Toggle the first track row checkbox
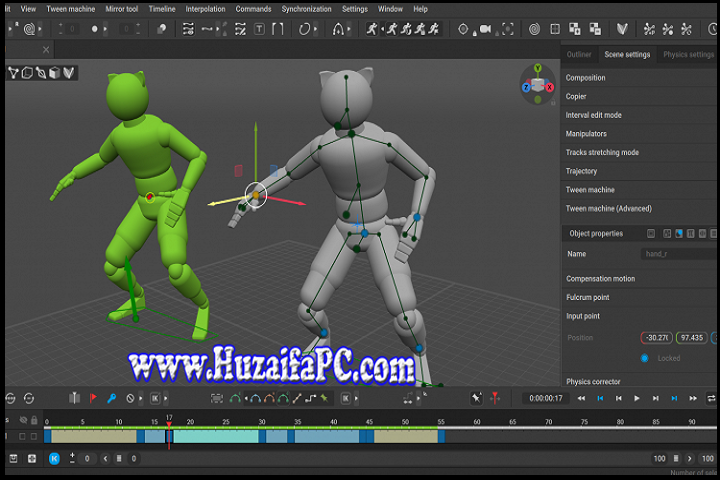720x480 pixels. click(22, 436)
